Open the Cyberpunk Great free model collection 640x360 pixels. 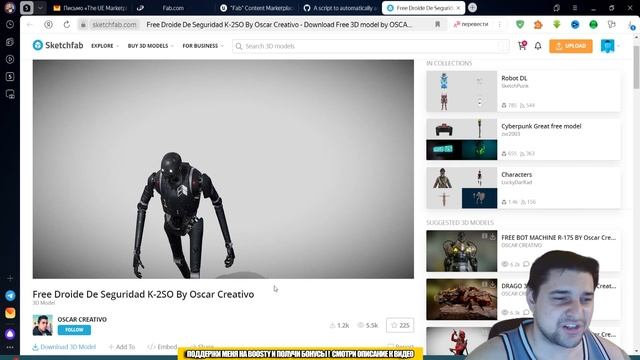click(541, 126)
